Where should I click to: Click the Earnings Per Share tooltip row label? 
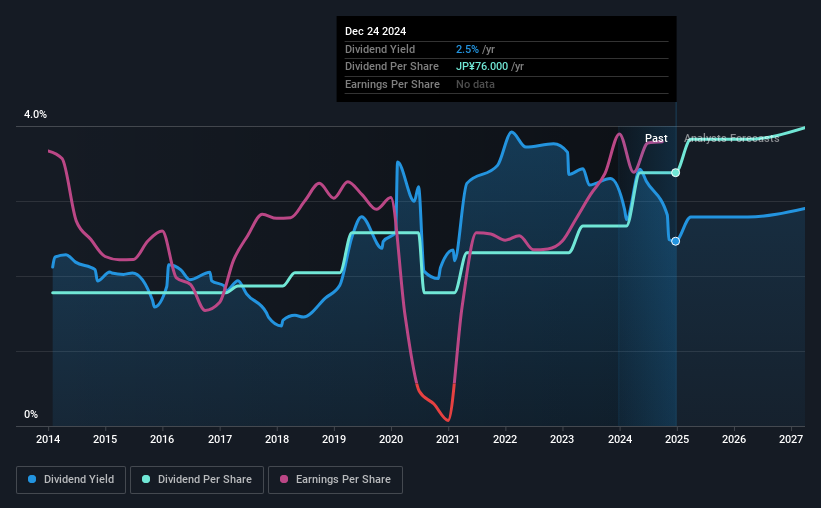coord(392,84)
